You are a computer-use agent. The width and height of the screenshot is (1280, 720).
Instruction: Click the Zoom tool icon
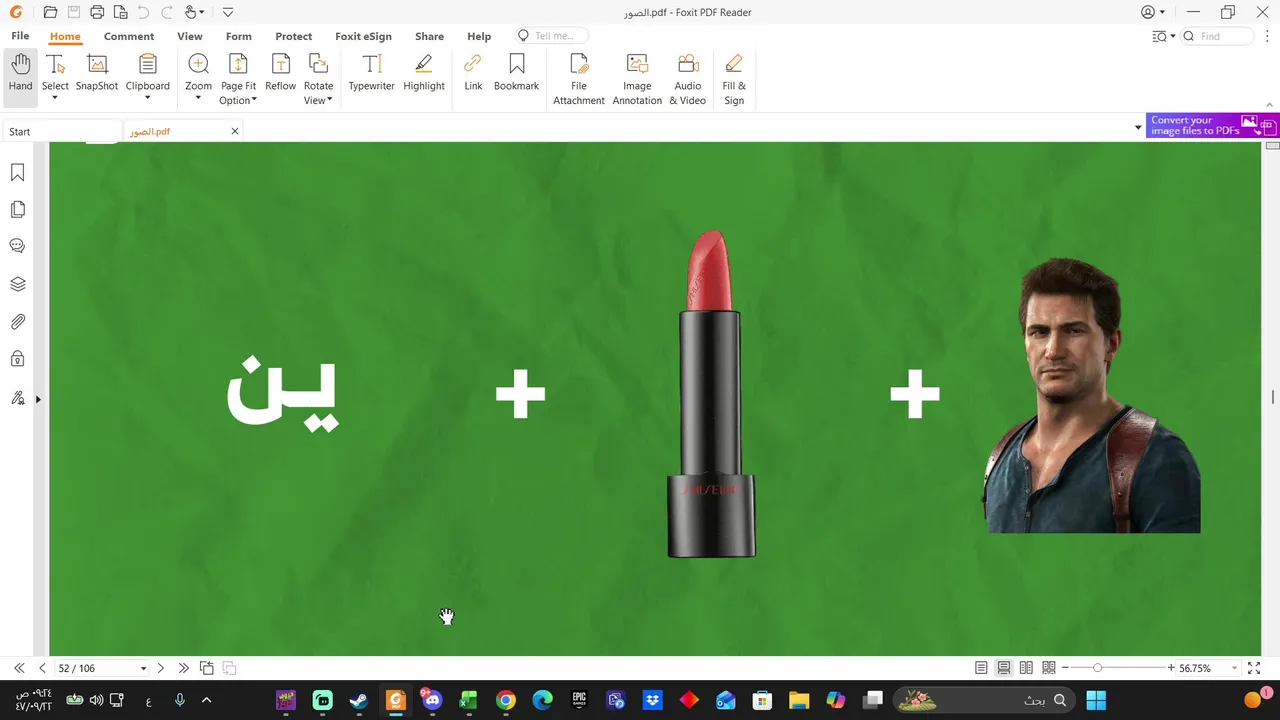pyautogui.click(x=198, y=65)
